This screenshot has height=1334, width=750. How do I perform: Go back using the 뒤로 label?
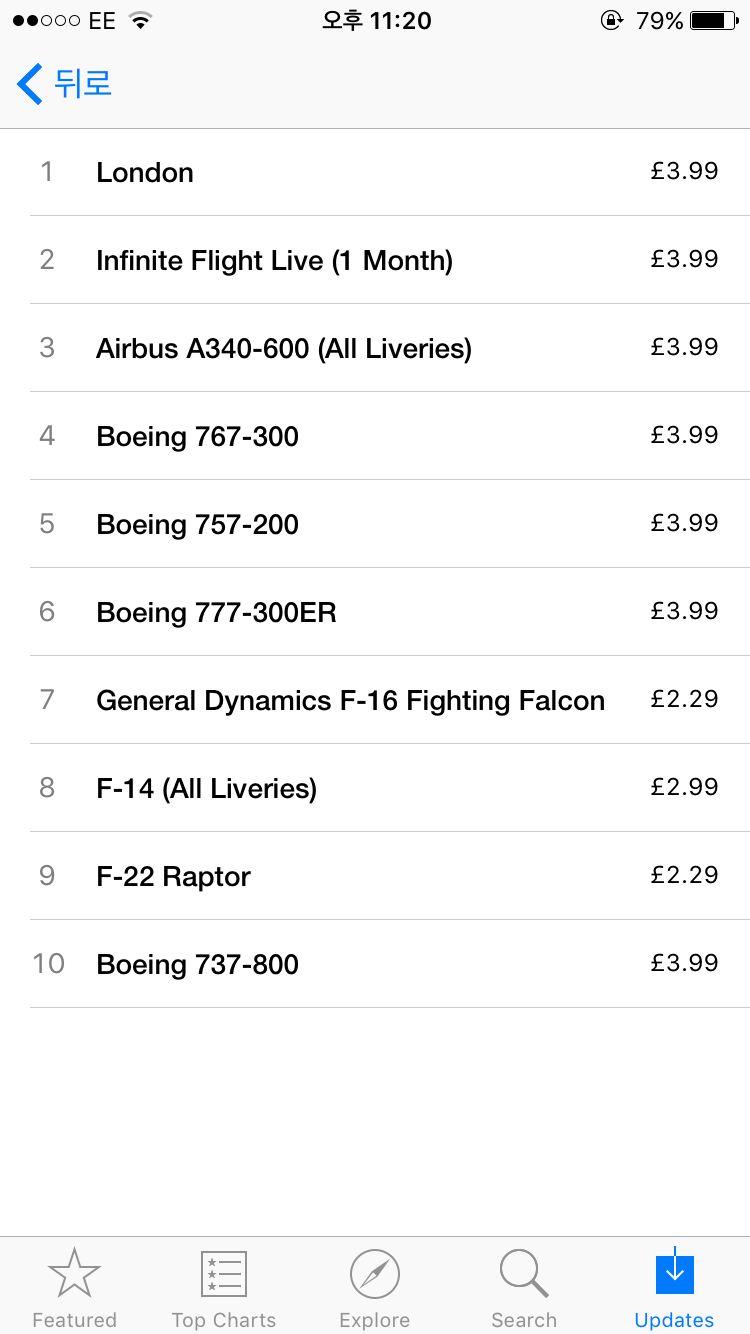83,84
